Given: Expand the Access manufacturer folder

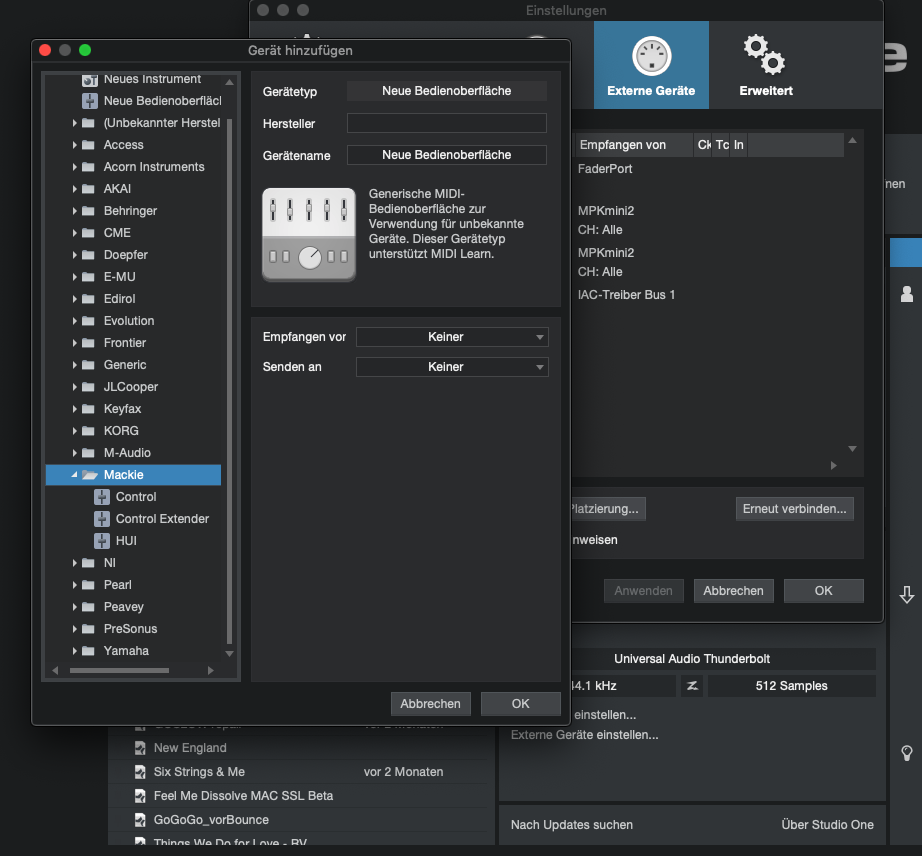Looking at the screenshot, I should pyautogui.click(x=74, y=145).
